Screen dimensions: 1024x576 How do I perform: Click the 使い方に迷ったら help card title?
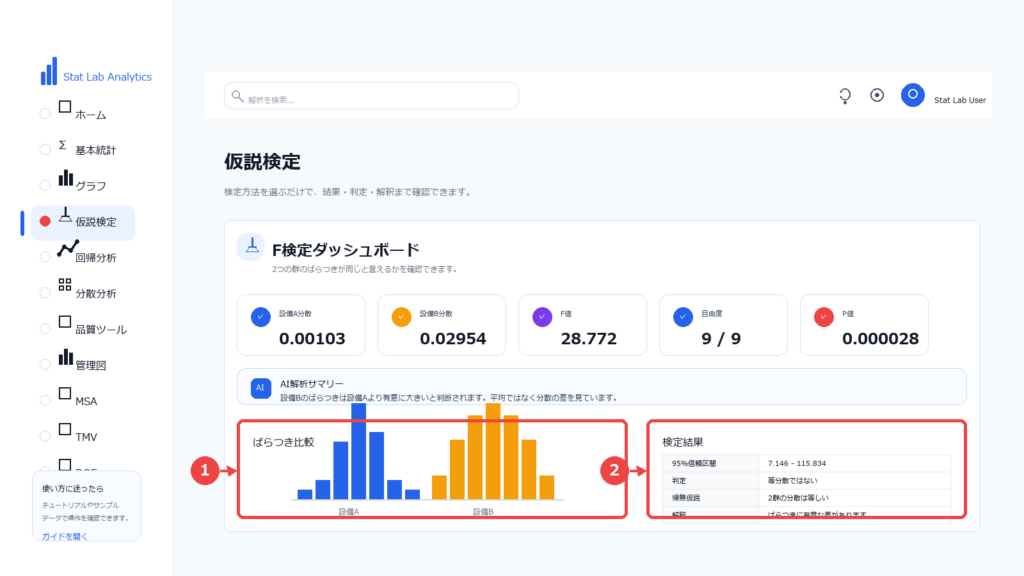pos(72,488)
